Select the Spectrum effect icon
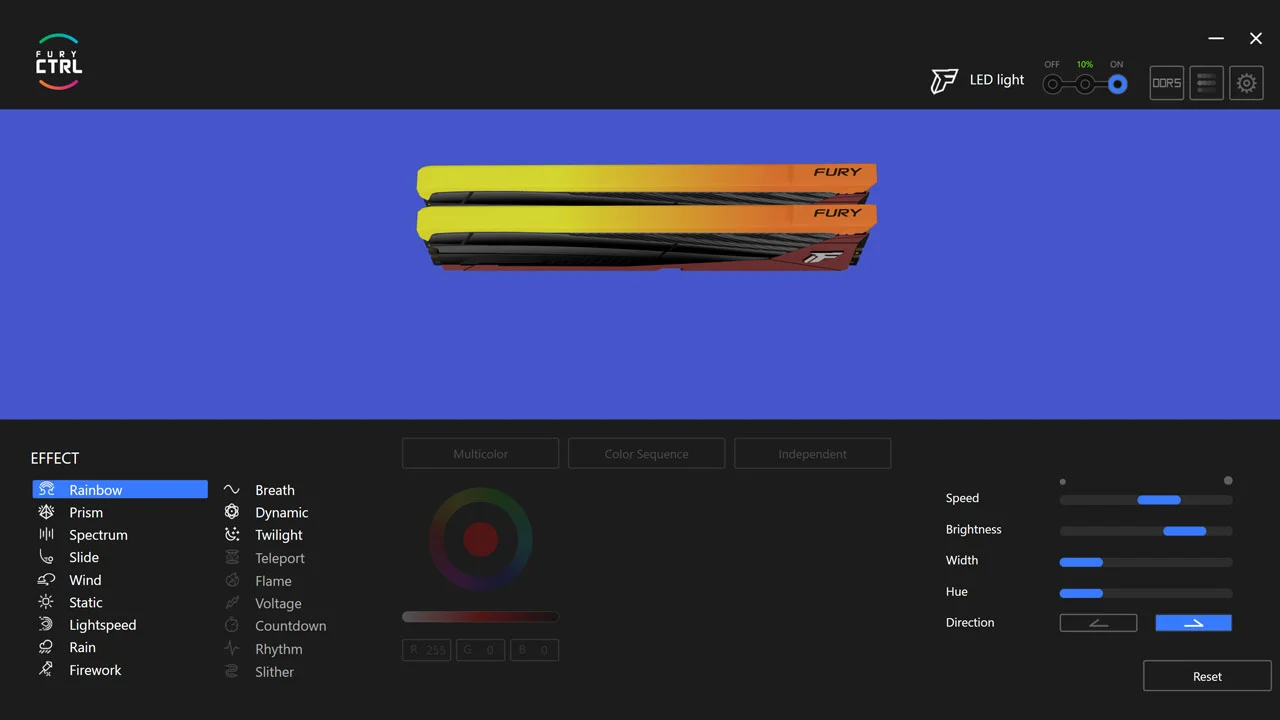This screenshot has width=1280, height=720. coord(46,534)
